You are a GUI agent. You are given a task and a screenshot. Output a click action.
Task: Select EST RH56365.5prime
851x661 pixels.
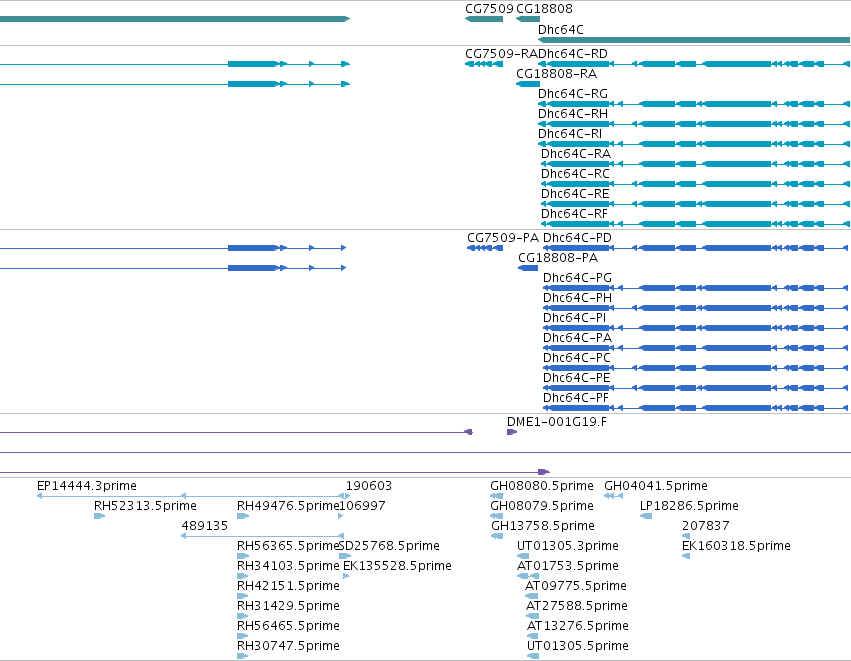(x=288, y=546)
